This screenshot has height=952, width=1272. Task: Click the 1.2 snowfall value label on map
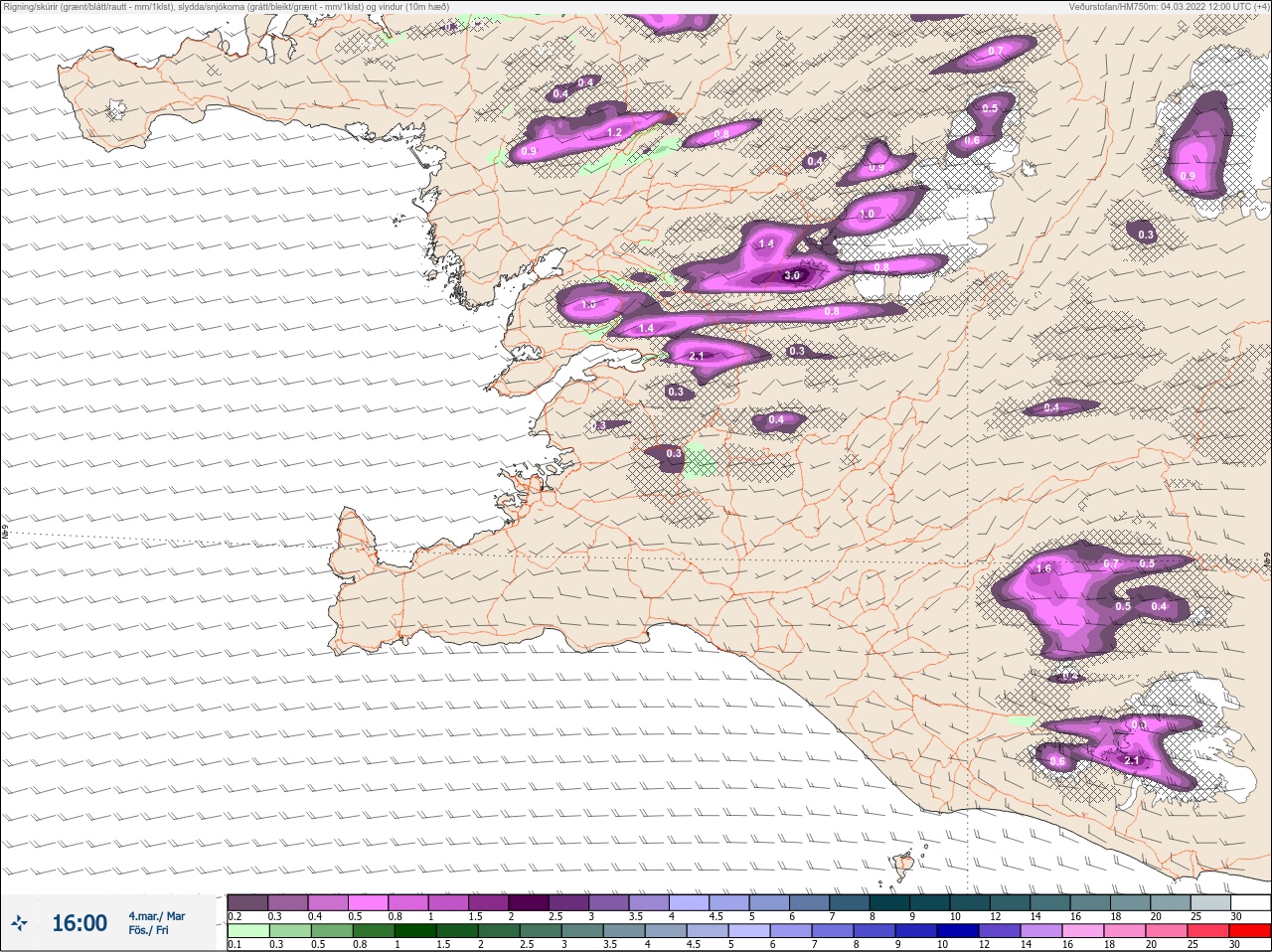[x=614, y=133]
